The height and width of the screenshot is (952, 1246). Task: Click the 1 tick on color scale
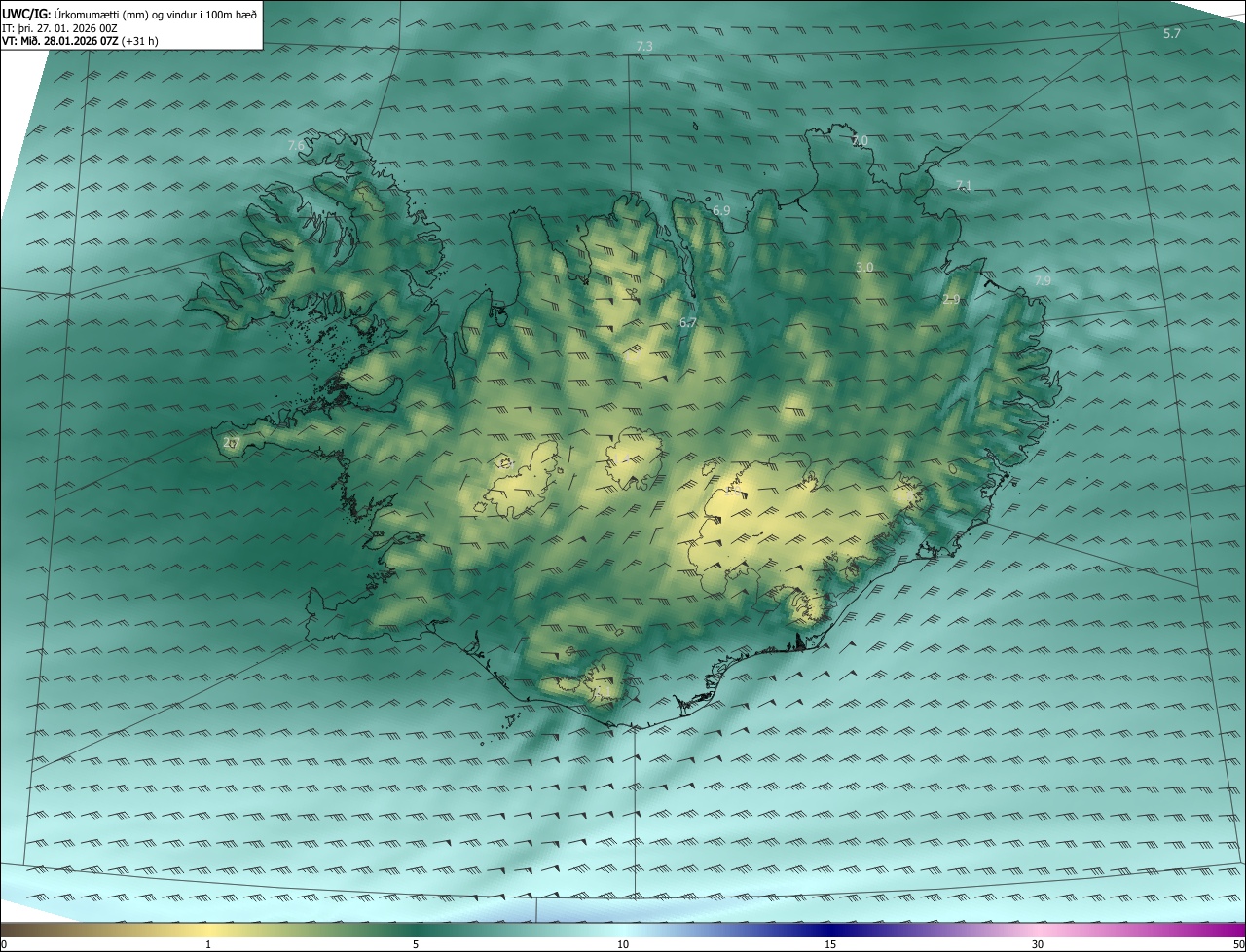coord(208,944)
